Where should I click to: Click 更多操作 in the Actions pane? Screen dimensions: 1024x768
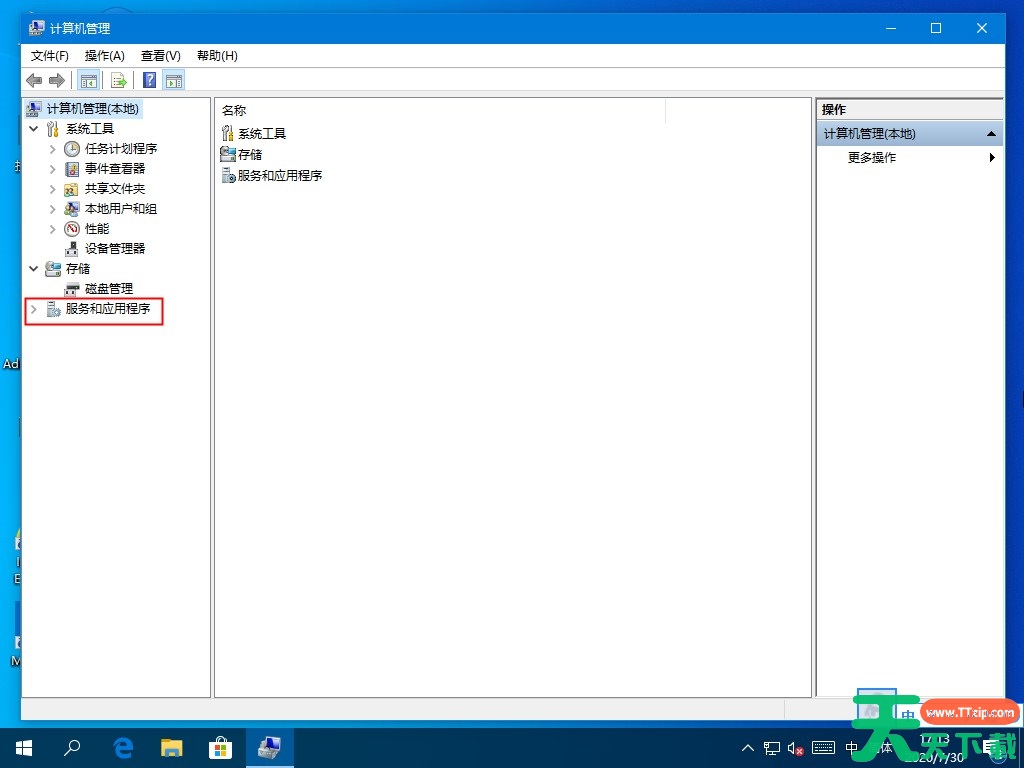click(x=872, y=157)
